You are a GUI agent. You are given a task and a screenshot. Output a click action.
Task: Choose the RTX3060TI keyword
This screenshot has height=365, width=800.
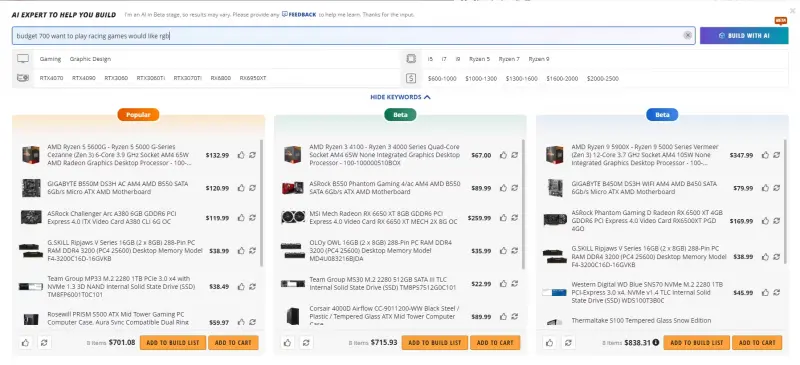(151, 79)
